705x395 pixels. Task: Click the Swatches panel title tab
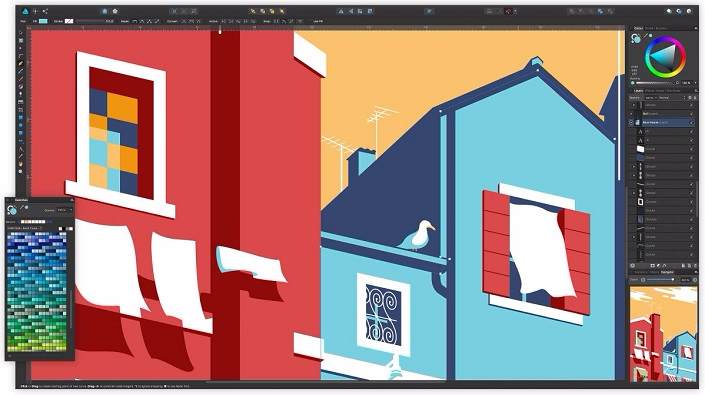tap(22, 200)
